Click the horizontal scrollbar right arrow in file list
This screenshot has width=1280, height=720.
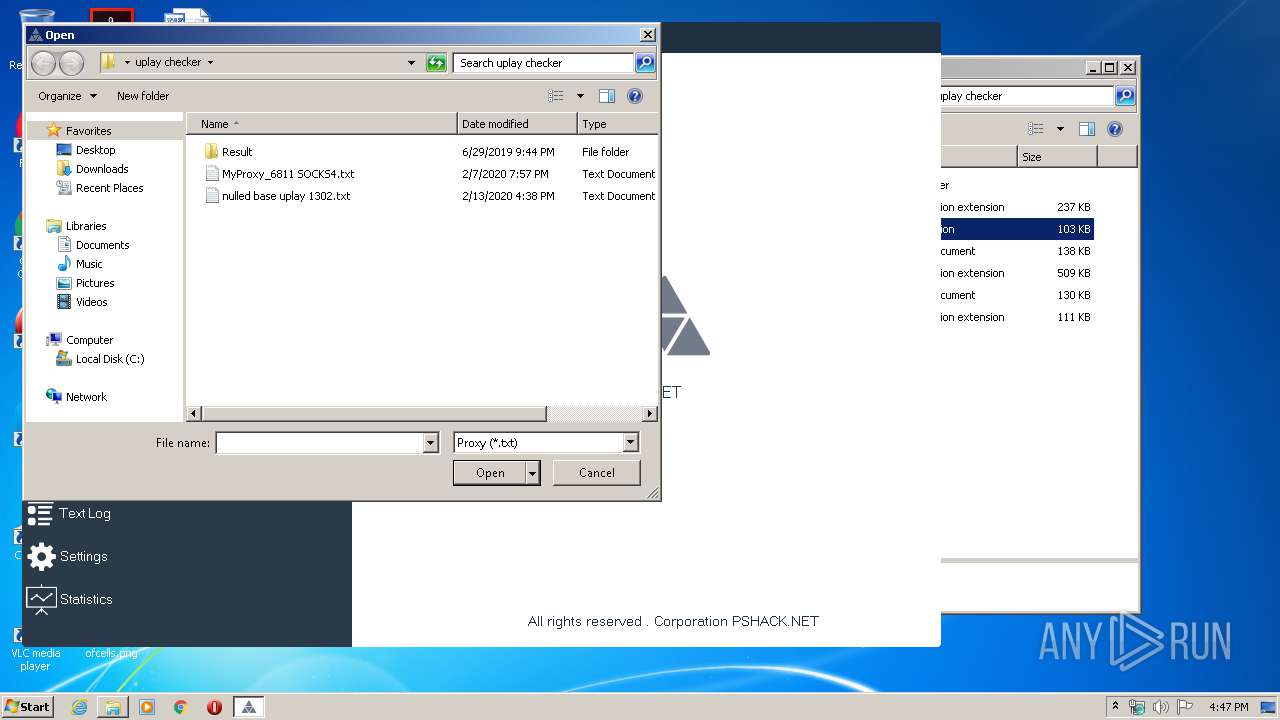pos(649,413)
